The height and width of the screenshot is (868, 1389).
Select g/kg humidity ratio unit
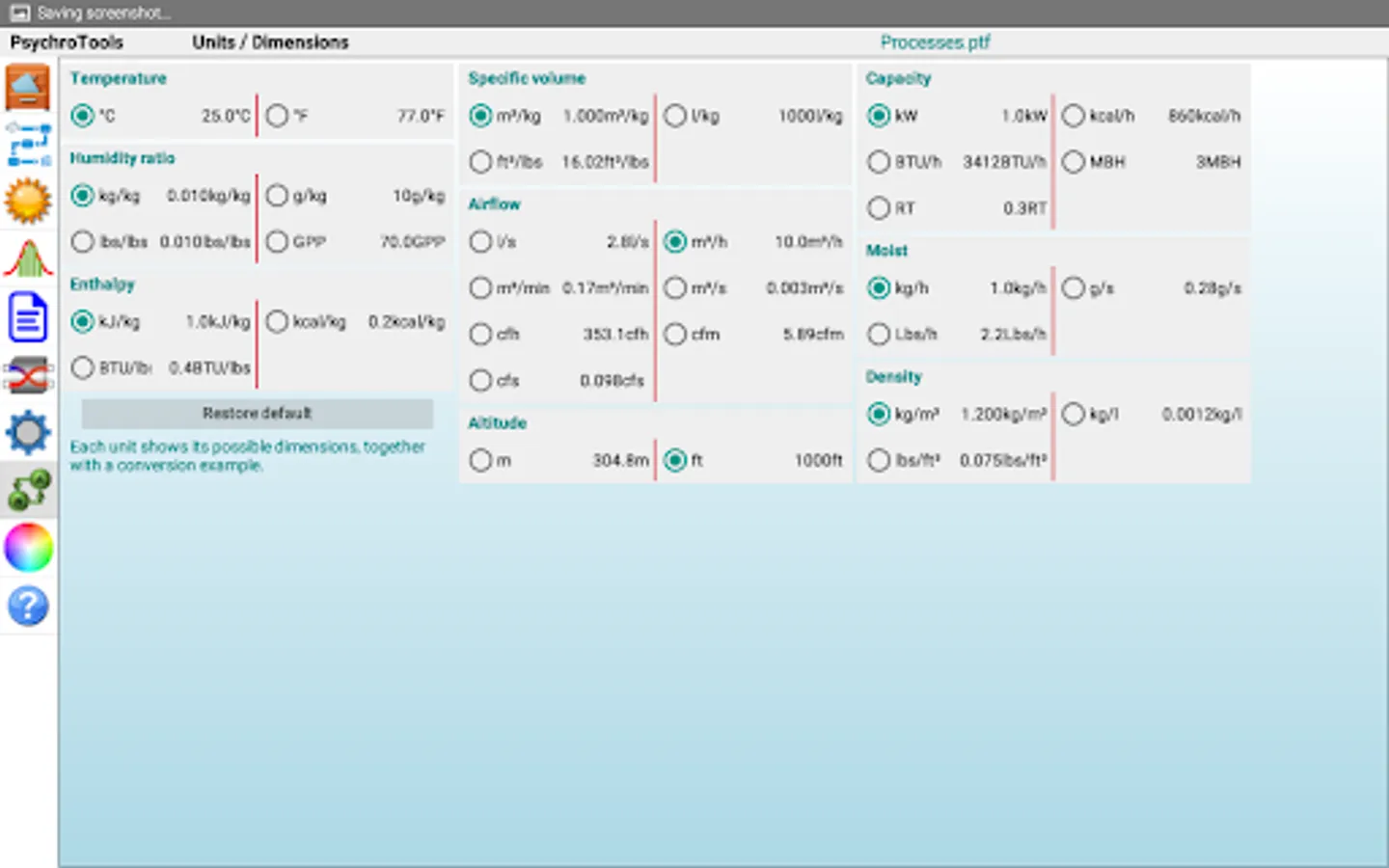tap(277, 196)
